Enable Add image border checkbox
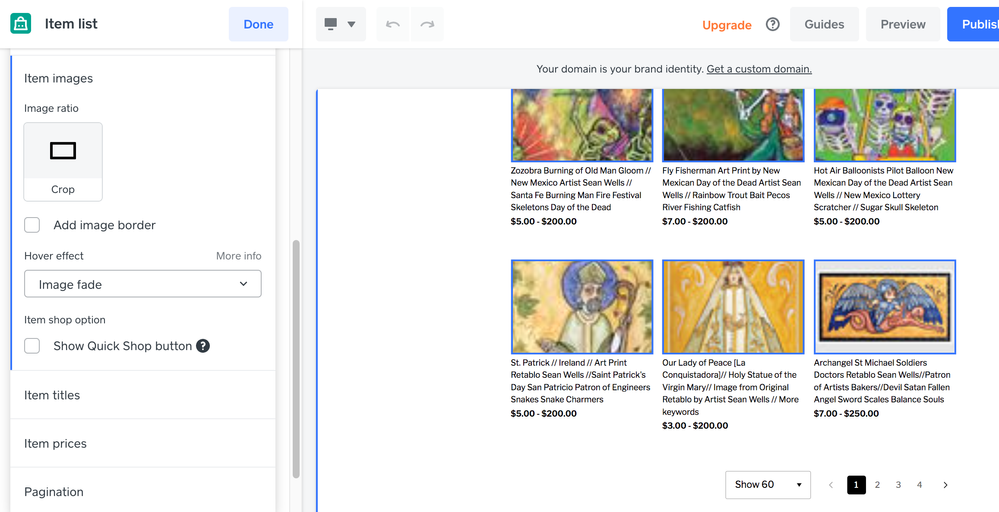This screenshot has width=999, height=512. tap(33, 225)
